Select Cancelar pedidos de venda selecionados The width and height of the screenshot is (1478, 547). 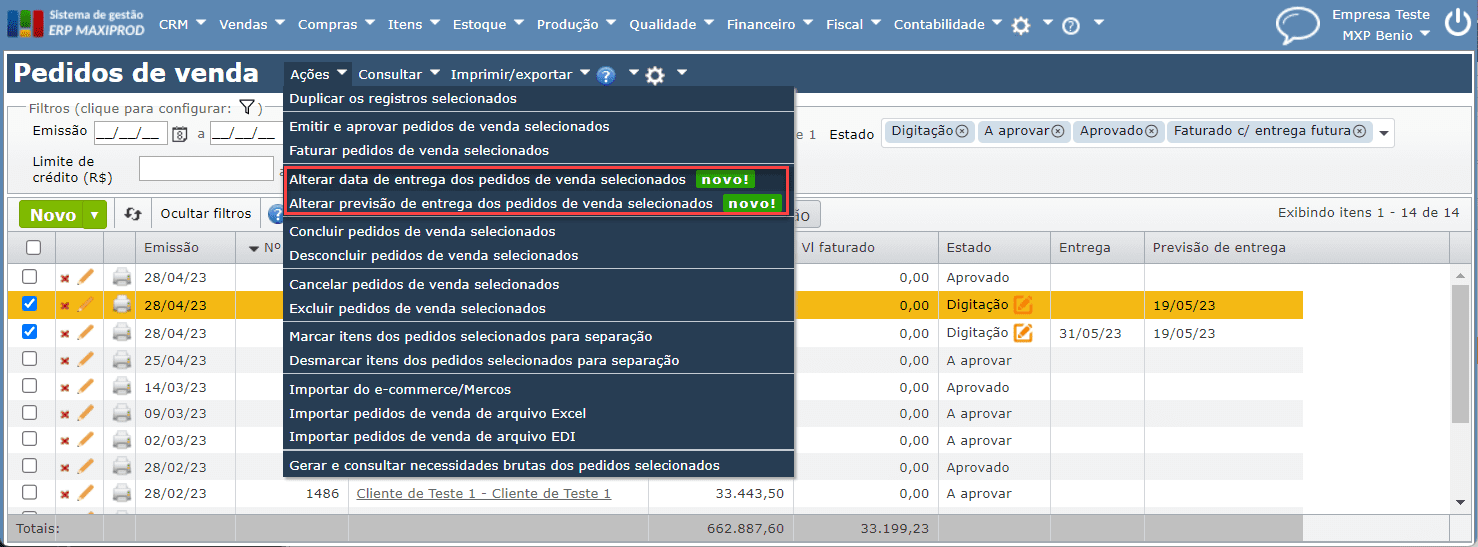point(424,285)
